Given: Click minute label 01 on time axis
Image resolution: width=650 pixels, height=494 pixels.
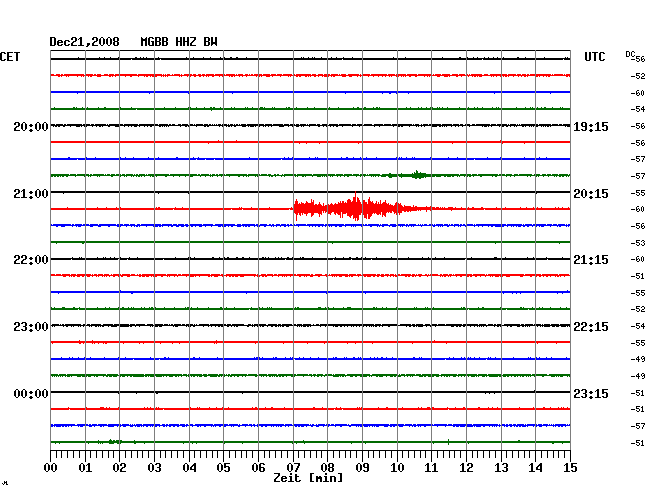Looking at the screenshot, I should pos(85,467).
